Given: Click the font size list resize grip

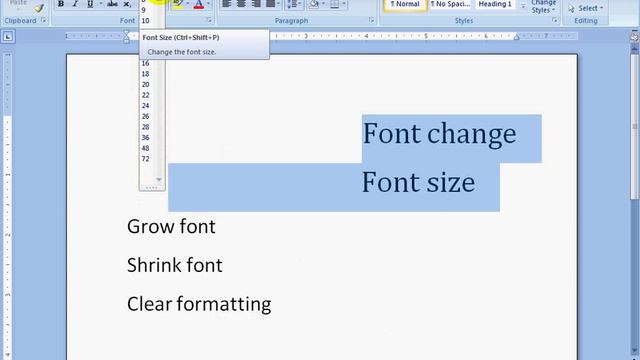Looking at the screenshot, I should pyautogui.click(x=152, y=188).
